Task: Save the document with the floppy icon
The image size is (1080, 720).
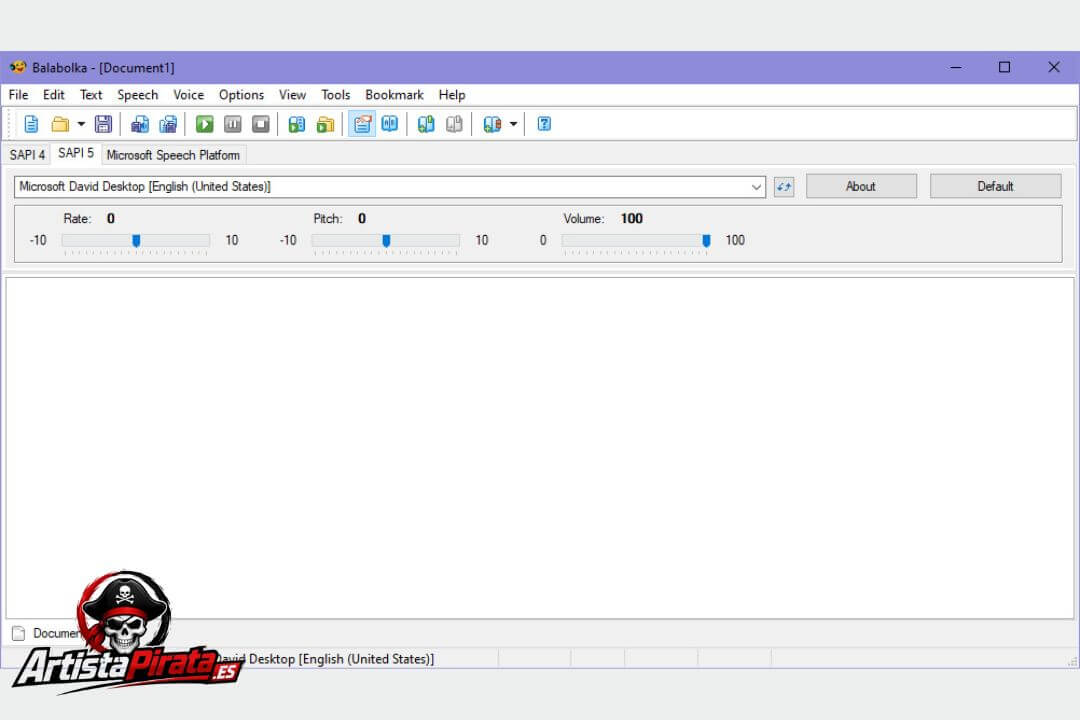Action: (103, 124)
